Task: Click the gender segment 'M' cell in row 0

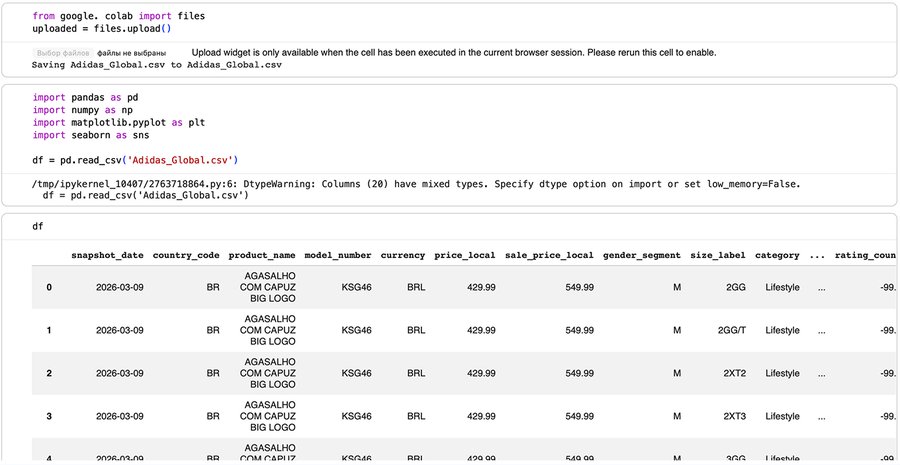Action: [x=677, y=287]
